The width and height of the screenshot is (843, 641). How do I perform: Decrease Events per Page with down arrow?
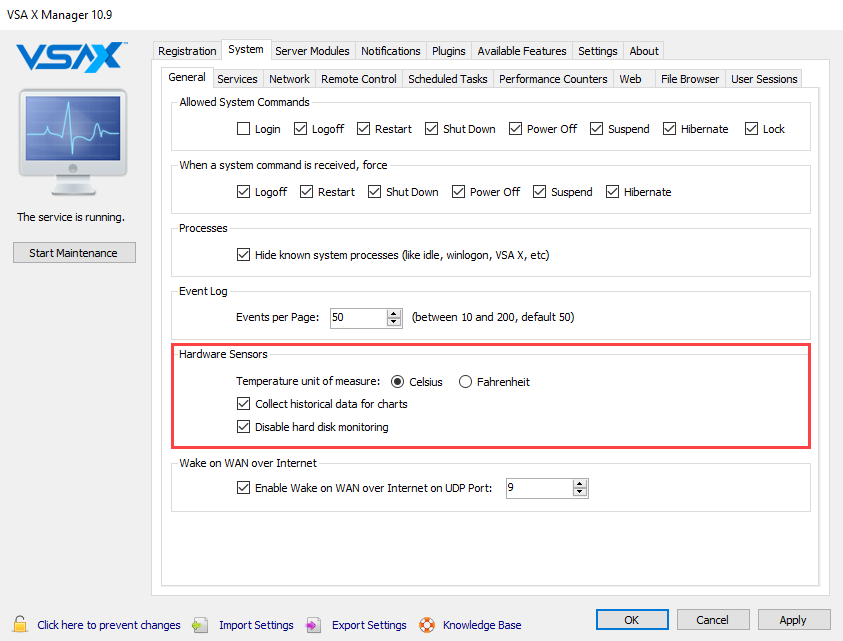tap(393, 322)
